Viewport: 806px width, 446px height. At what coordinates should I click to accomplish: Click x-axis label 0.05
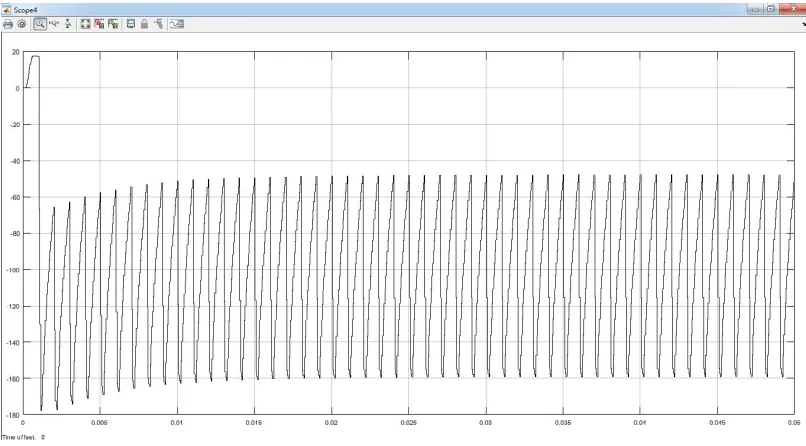(x=794, y=423)
